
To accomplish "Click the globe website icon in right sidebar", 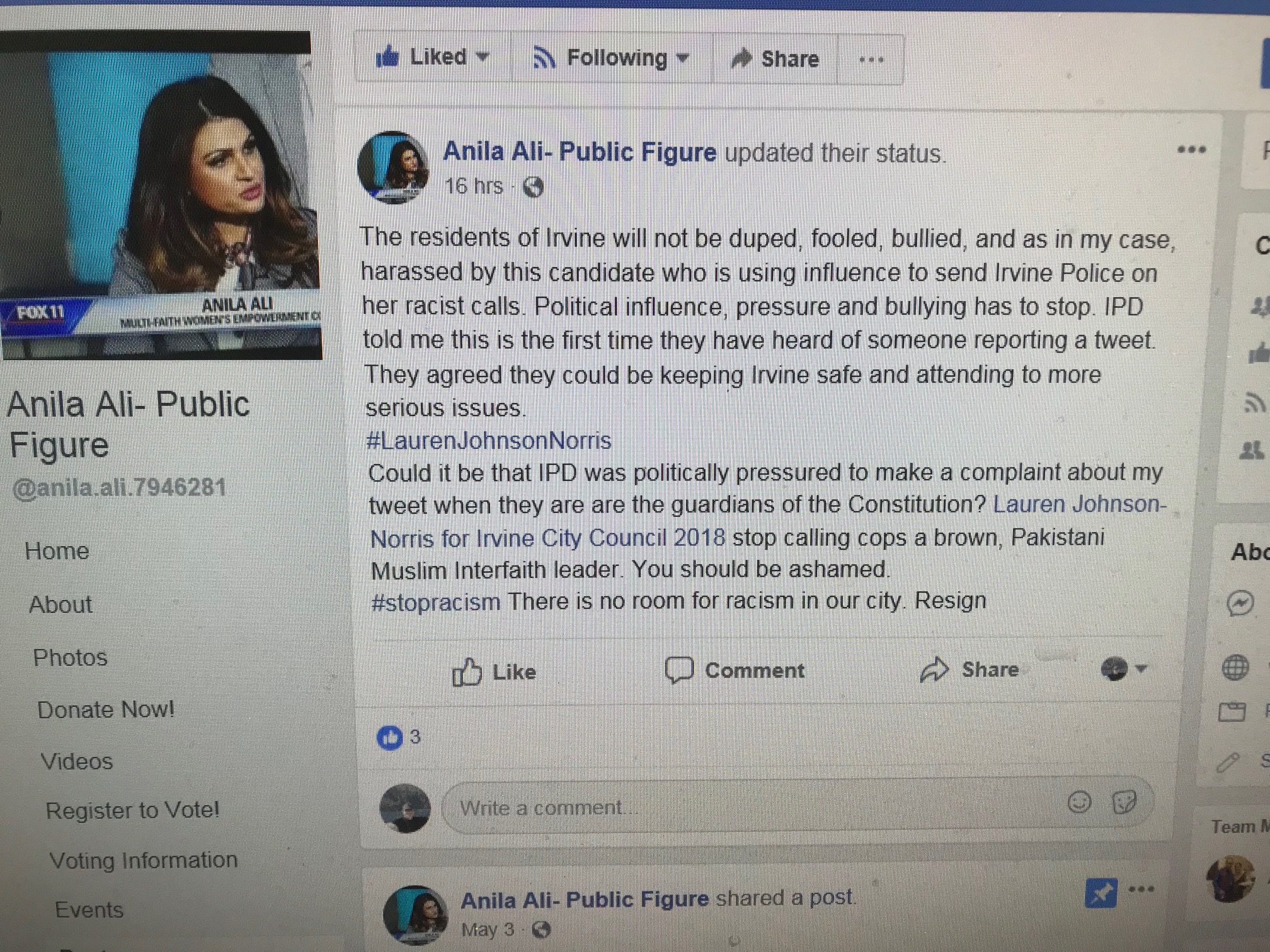I will tap(1235, 667).
